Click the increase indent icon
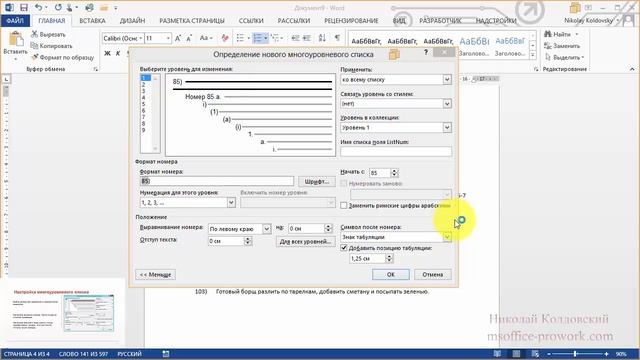Viewport: 640px width, 360px height. click(x=307, y=38)
